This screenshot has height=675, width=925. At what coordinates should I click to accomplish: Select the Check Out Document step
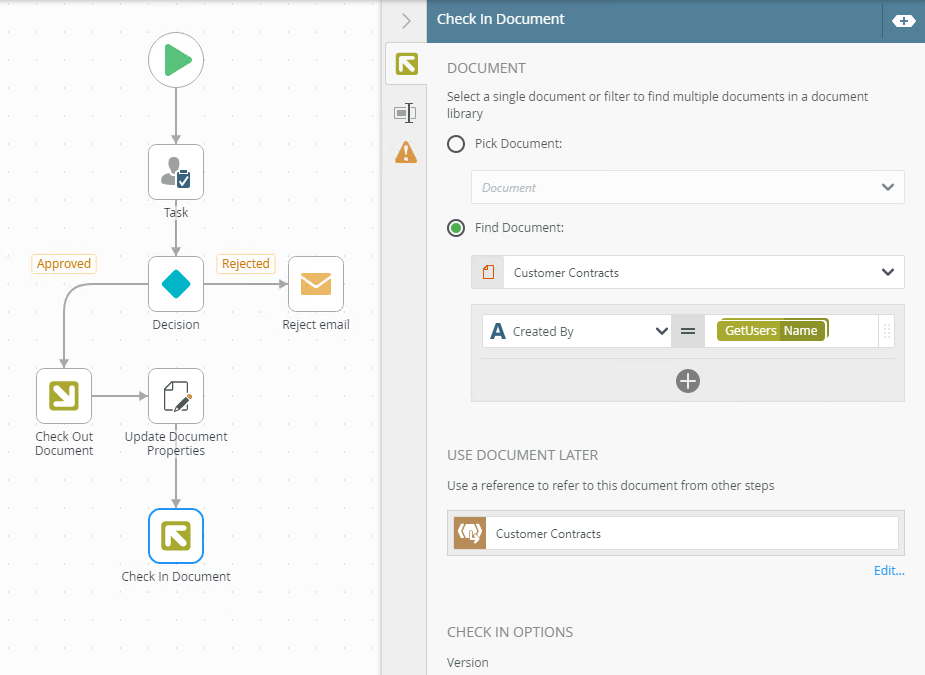64,396
